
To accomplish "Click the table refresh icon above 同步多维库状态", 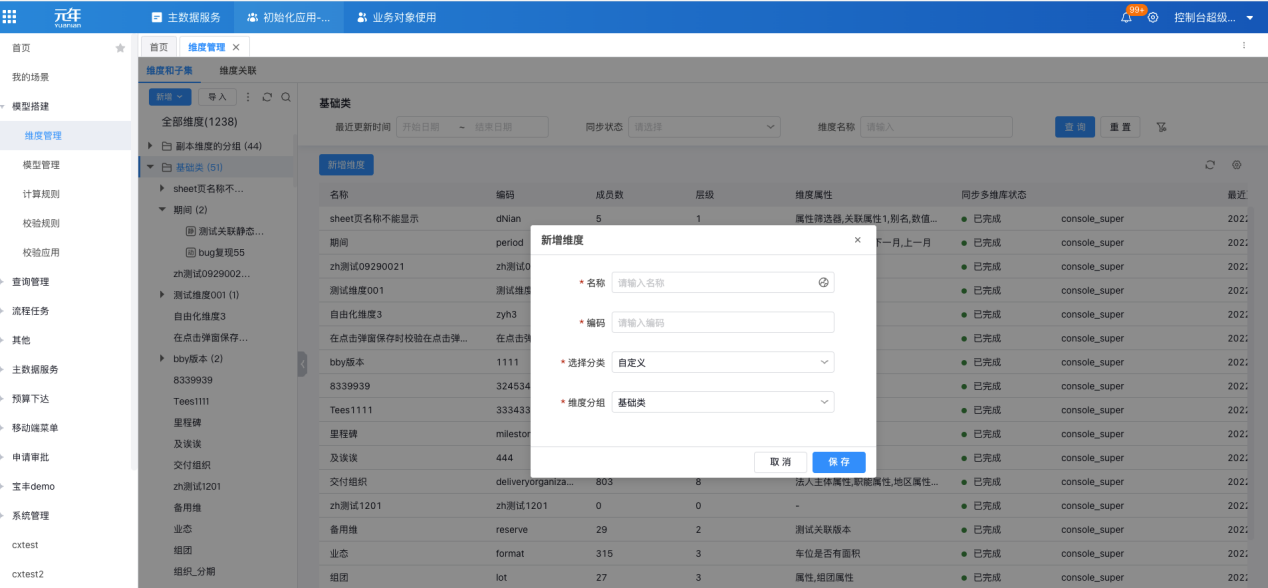I will 1210,164.
